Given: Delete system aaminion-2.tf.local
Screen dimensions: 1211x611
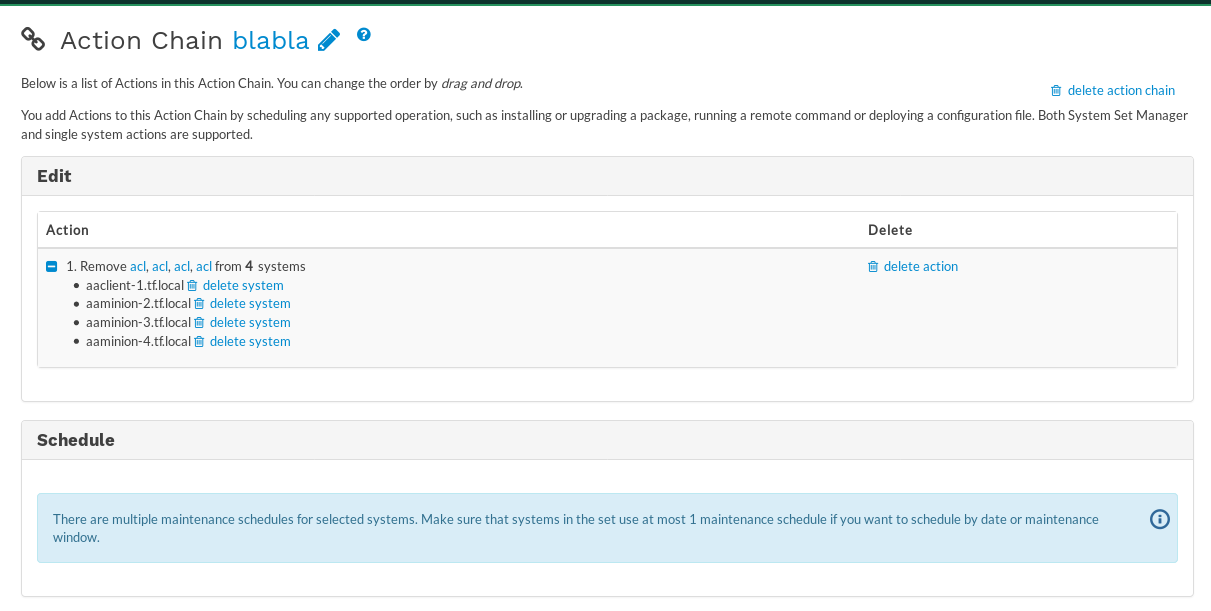Looking at the screenshot, I should [249, 303].
